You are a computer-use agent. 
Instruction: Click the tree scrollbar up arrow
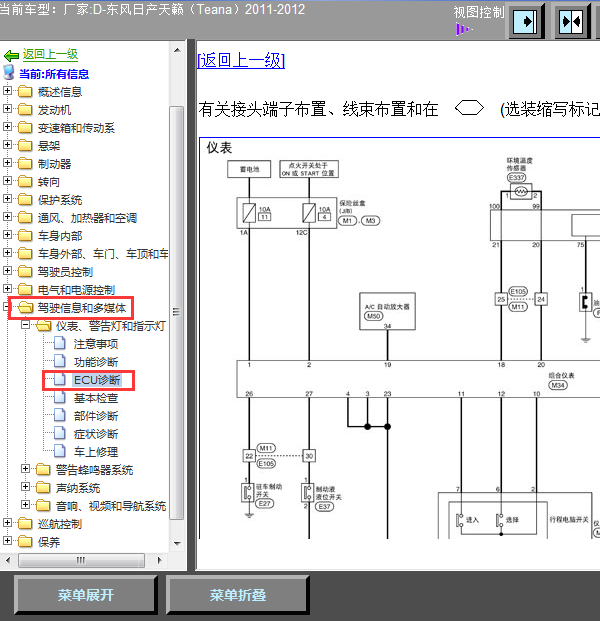pyautogui.click(x=177, y=50)
